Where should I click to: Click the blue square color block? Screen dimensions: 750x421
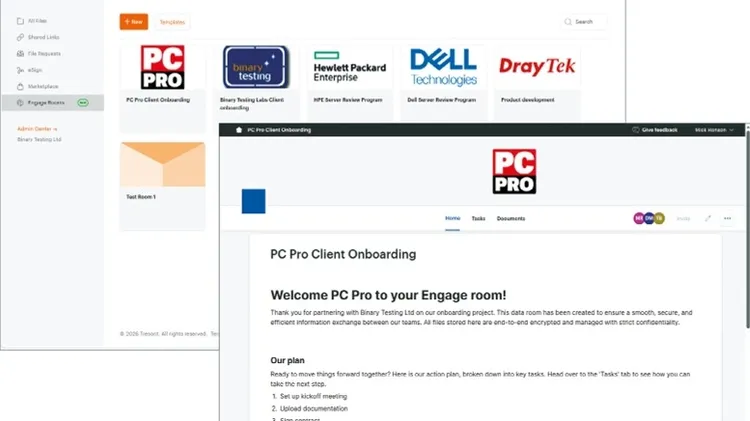pos(254,201)
